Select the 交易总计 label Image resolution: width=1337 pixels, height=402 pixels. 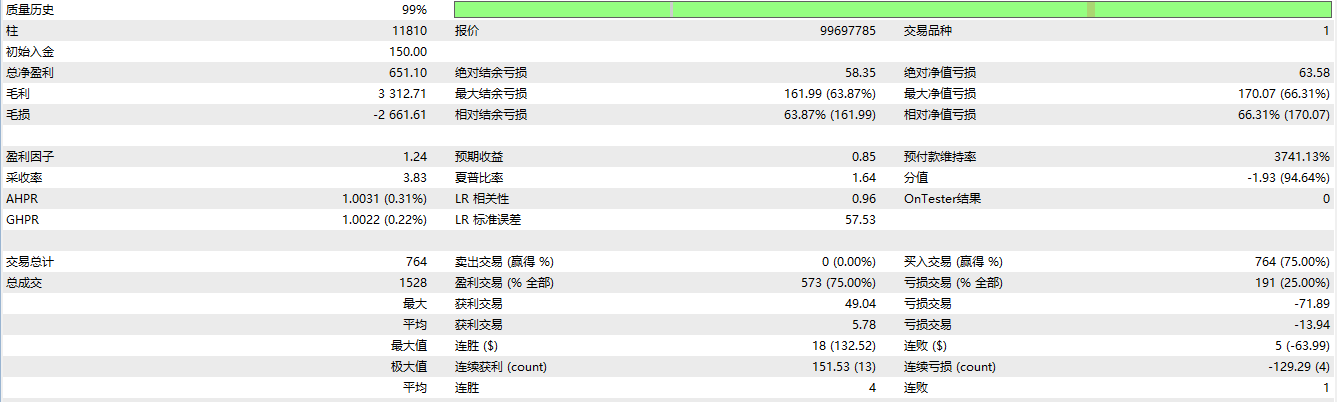[x=30, y=262]
